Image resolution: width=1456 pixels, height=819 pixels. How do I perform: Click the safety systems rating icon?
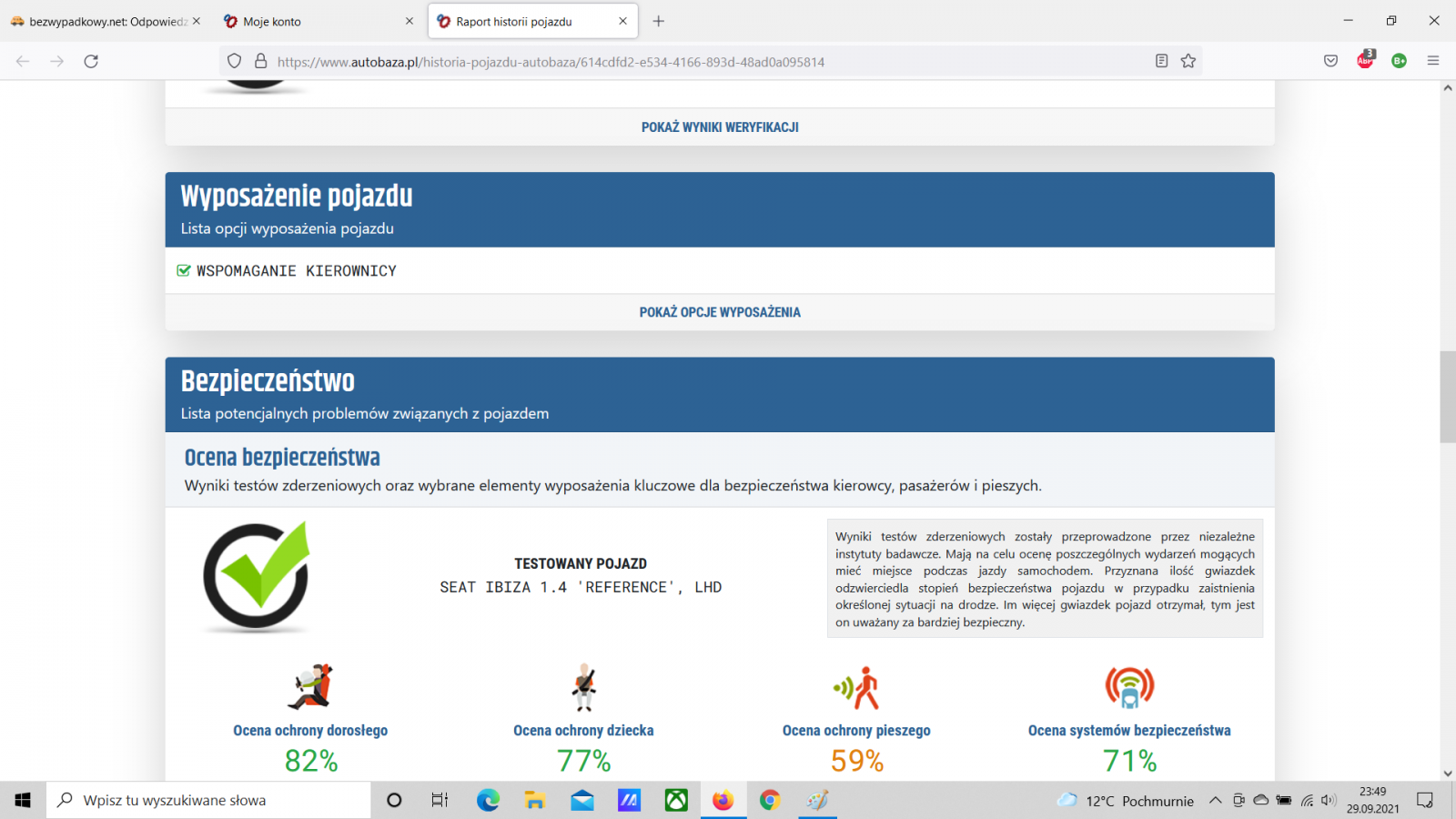(1129, 687)
